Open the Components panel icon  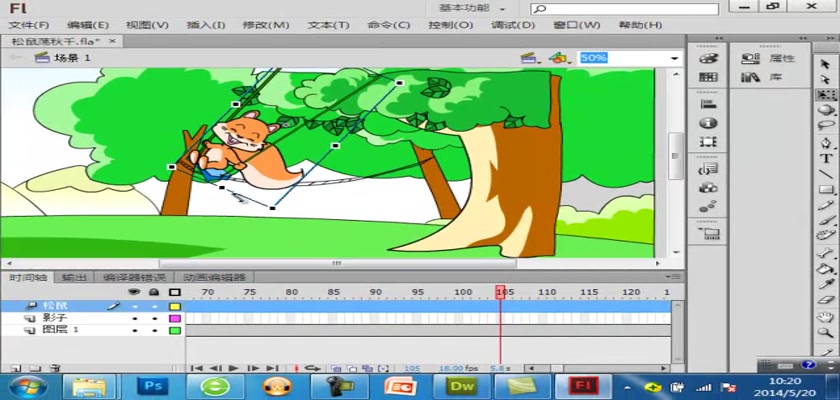pos(708,188)
